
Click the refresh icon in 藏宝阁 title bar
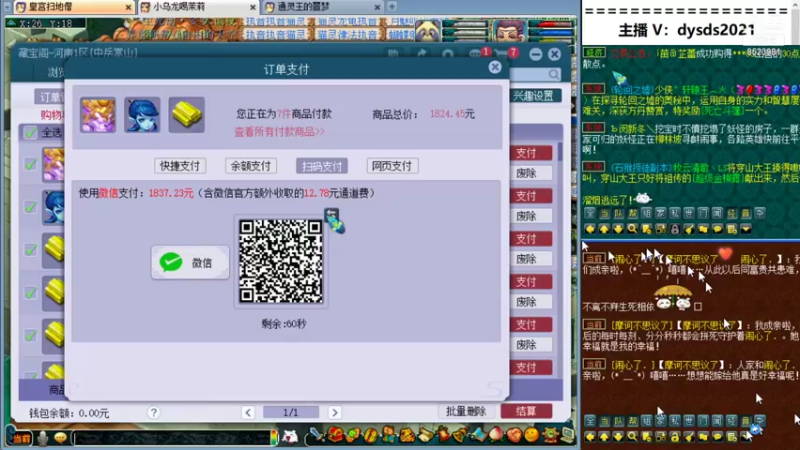(448, 54)
